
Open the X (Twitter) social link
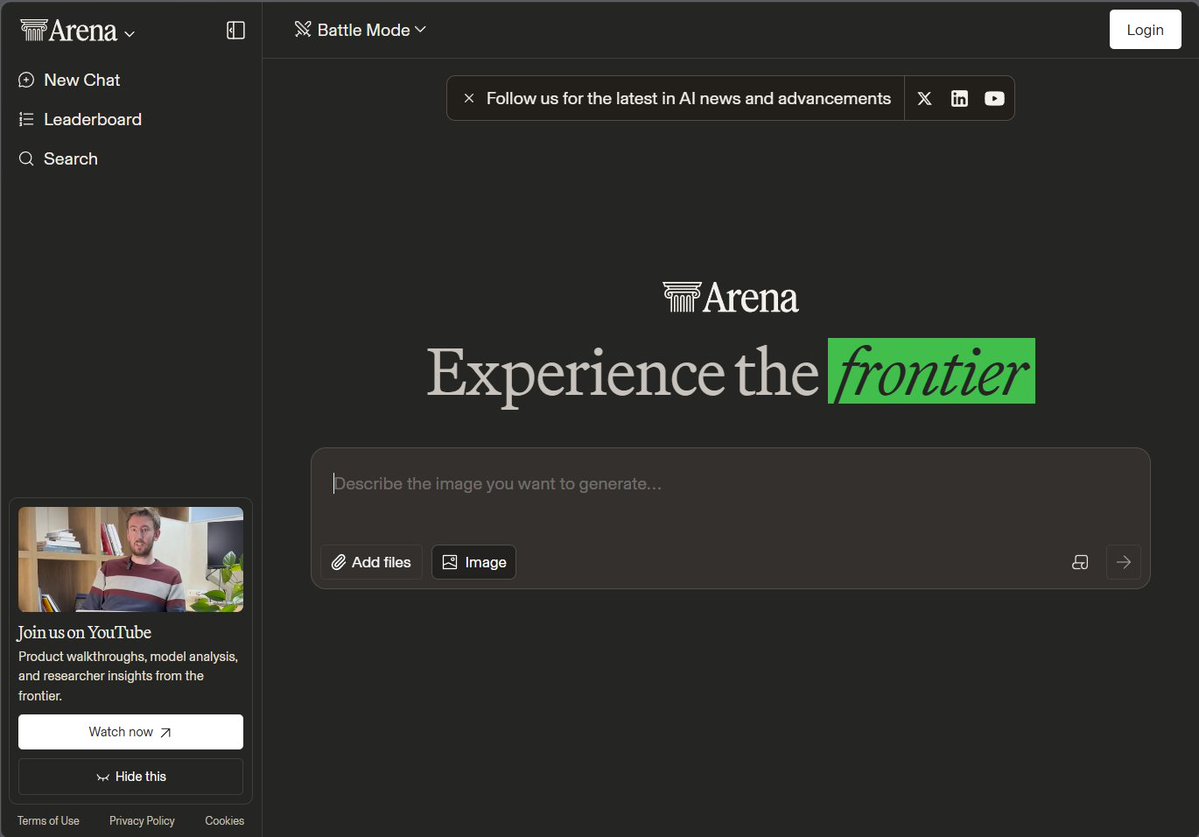pyautogui.click(x=924, y=98)
